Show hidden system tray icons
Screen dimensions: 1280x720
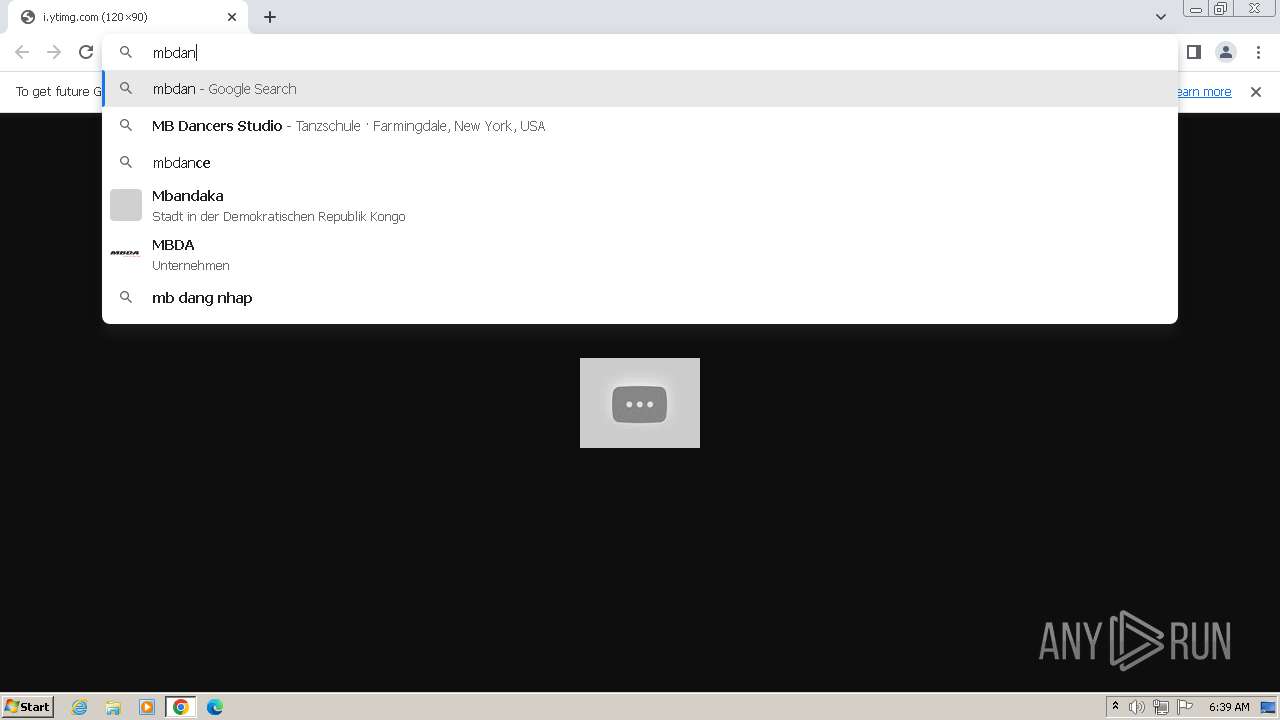pos(1115,707)
